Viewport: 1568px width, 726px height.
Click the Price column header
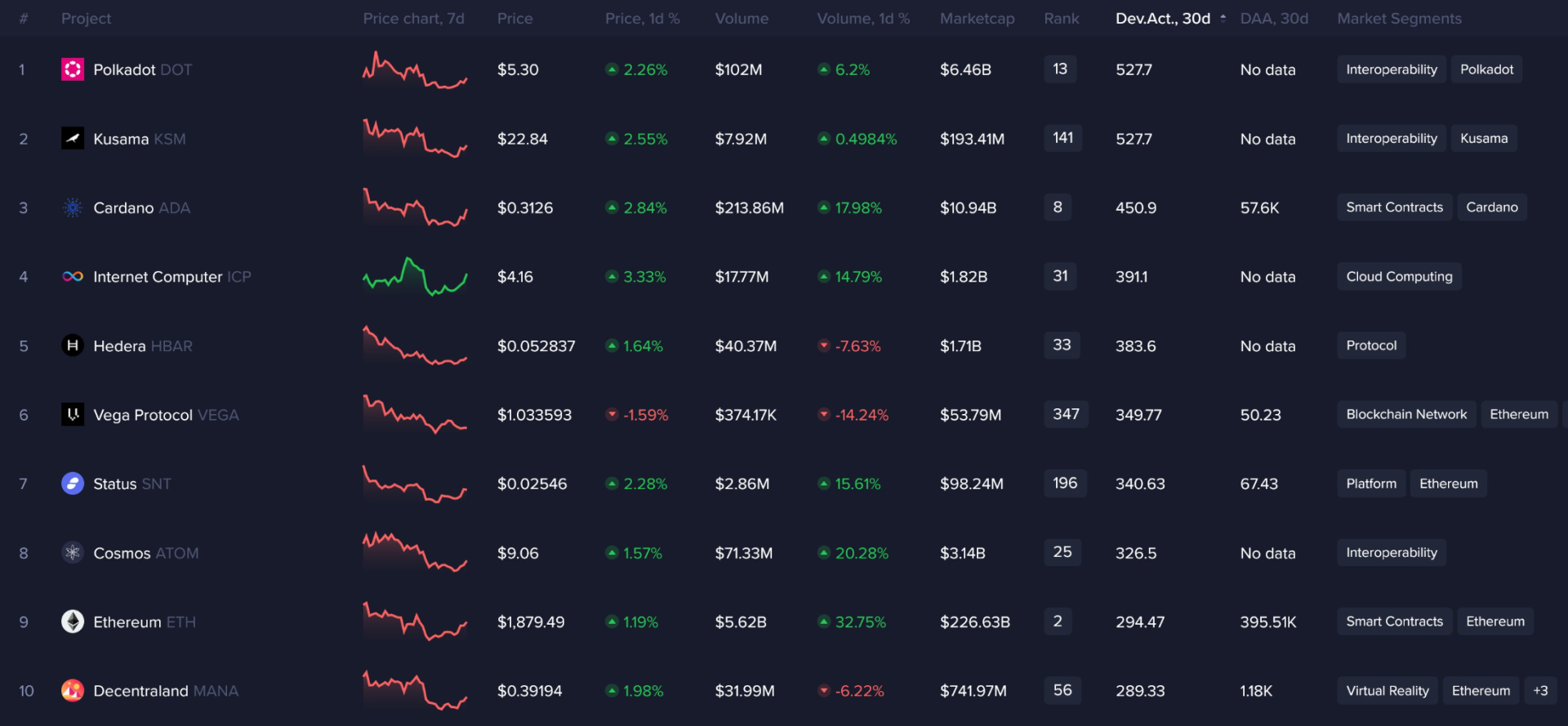coord(514,19)
